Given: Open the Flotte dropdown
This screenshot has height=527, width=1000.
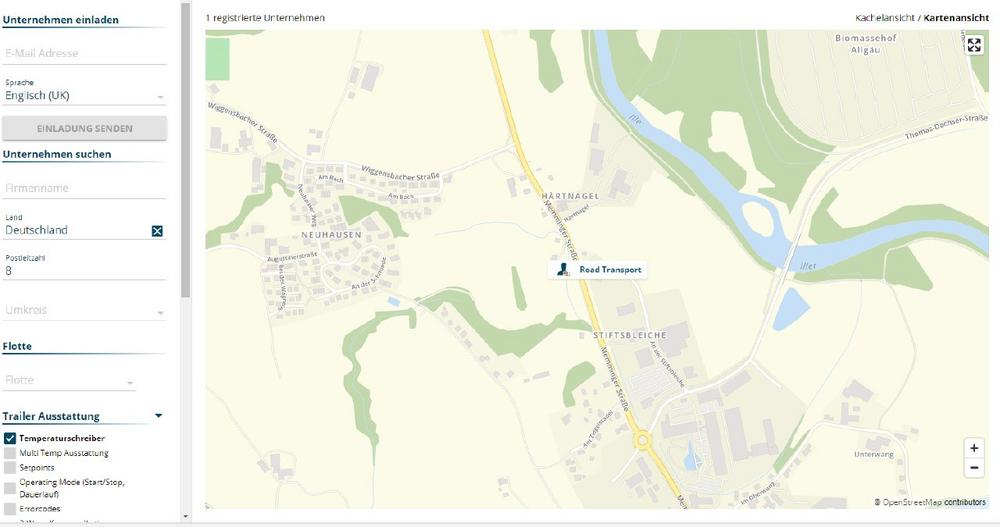Looking at the screenshot, I should (x=69, y=380).
